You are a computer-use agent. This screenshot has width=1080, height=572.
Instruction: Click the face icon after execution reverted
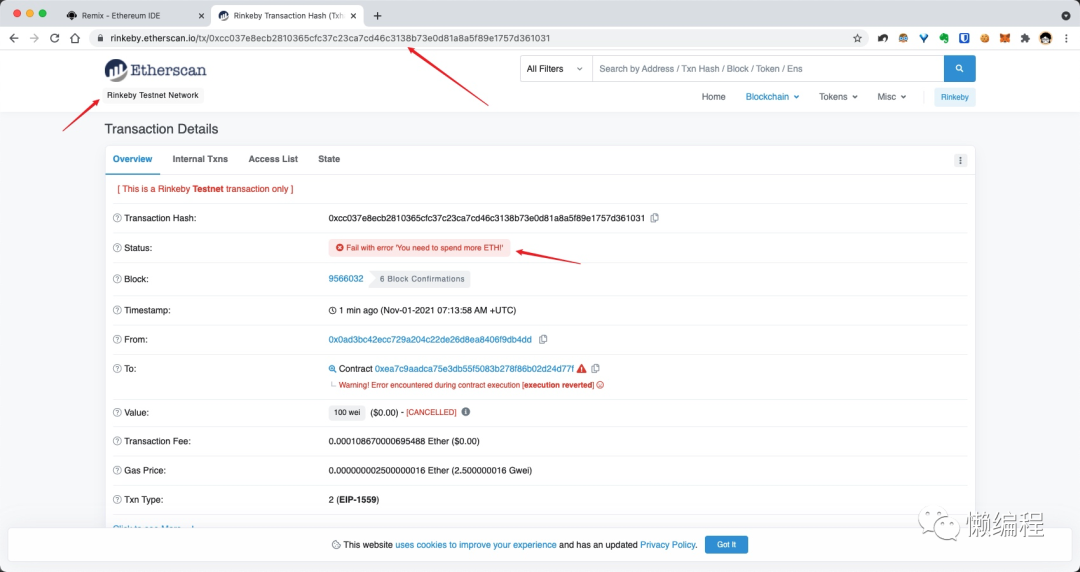pos(600,385)
